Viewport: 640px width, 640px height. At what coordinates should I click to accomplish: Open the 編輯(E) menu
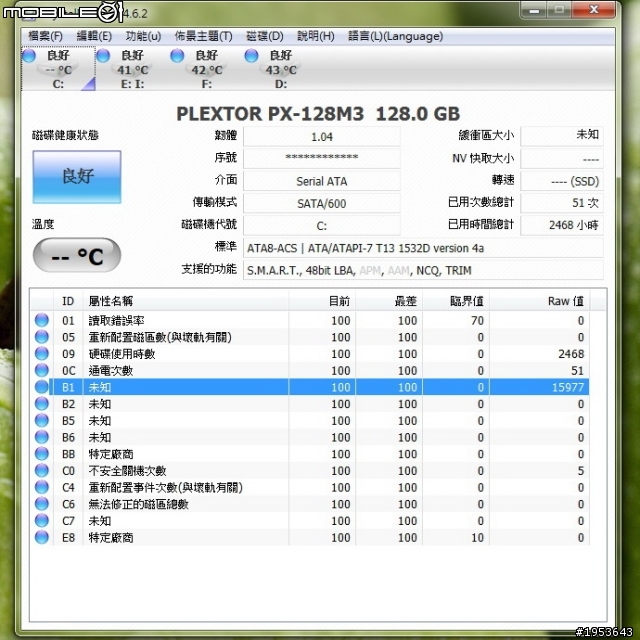pyautogui.click(x=94, y=36)
